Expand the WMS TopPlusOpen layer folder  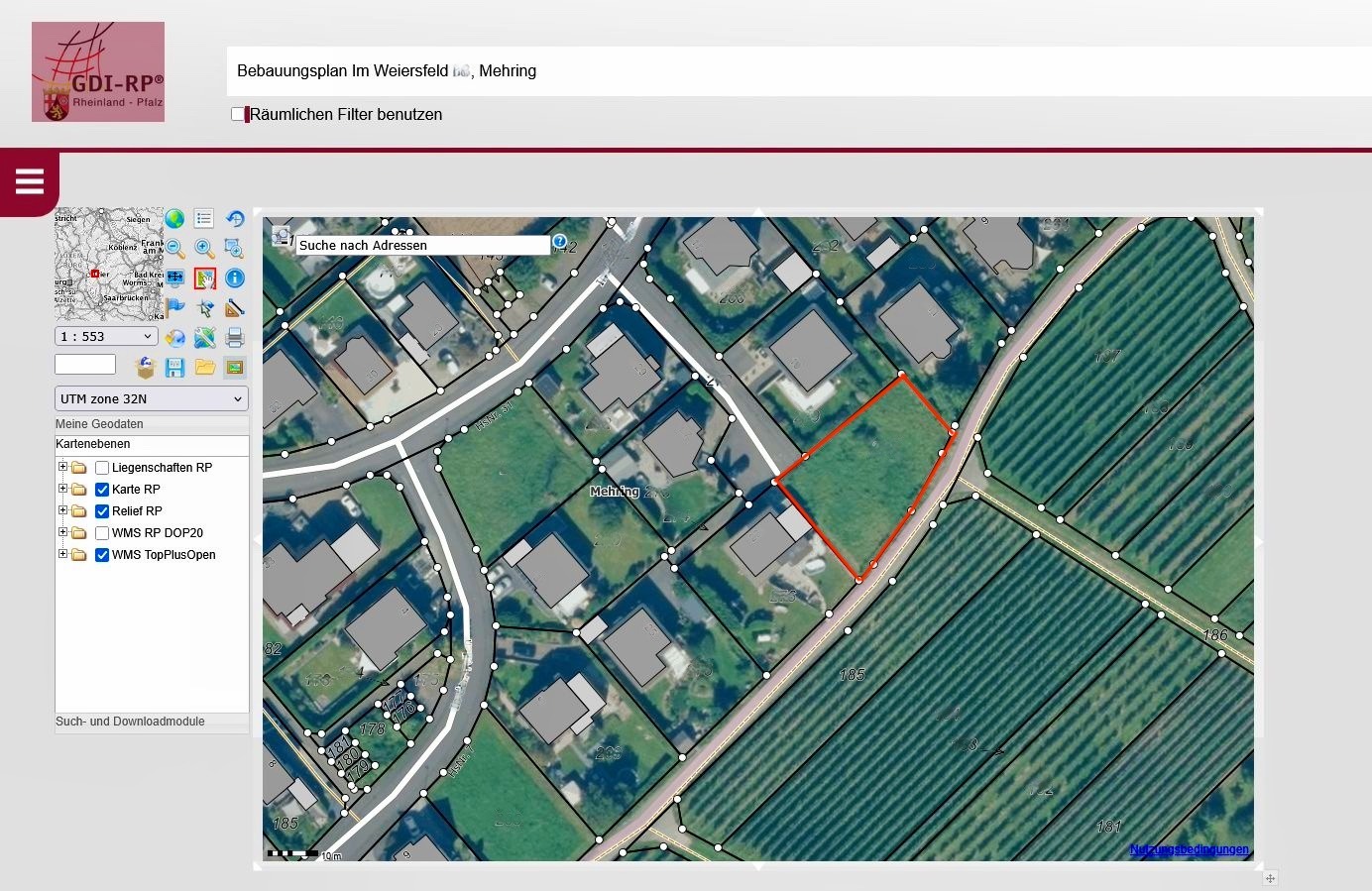coord(62,555)
